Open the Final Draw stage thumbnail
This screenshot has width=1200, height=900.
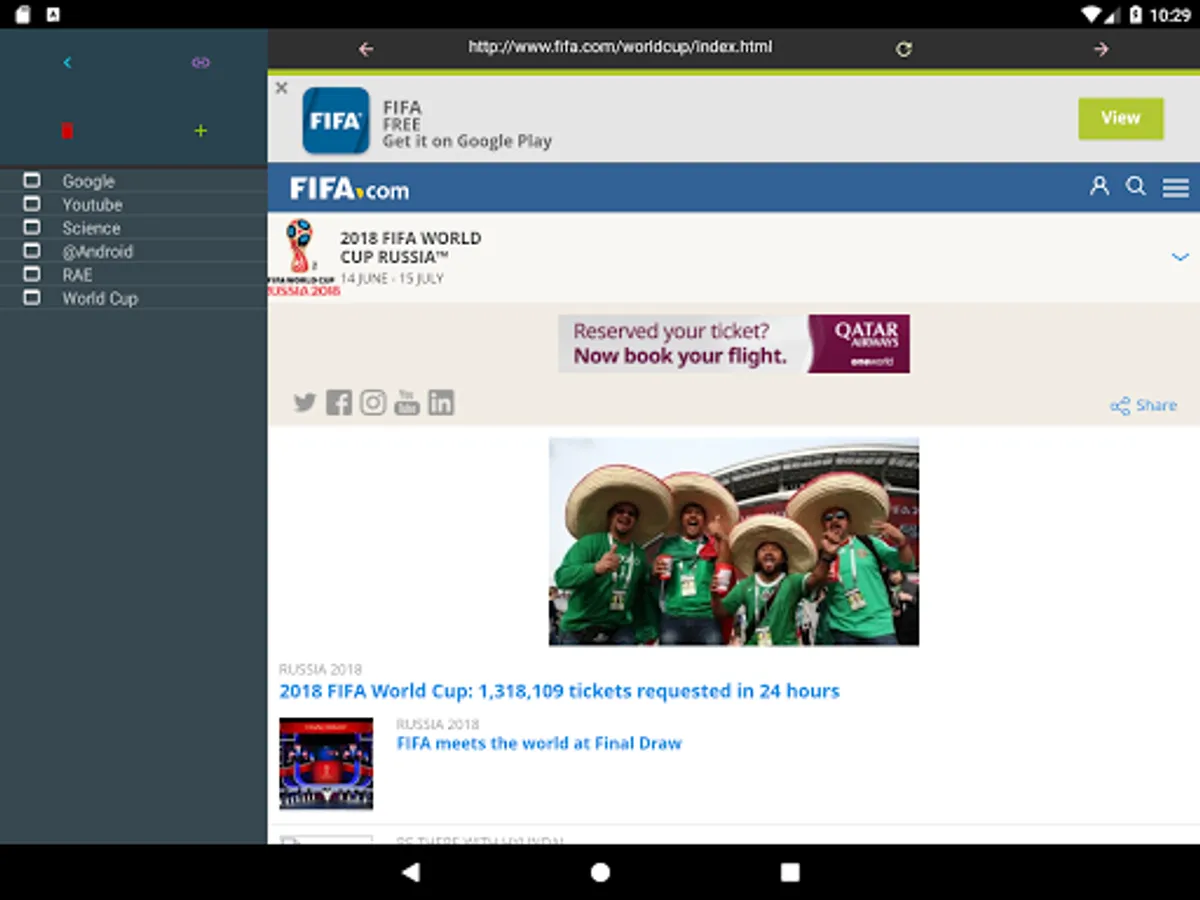(x=326, y=764)
